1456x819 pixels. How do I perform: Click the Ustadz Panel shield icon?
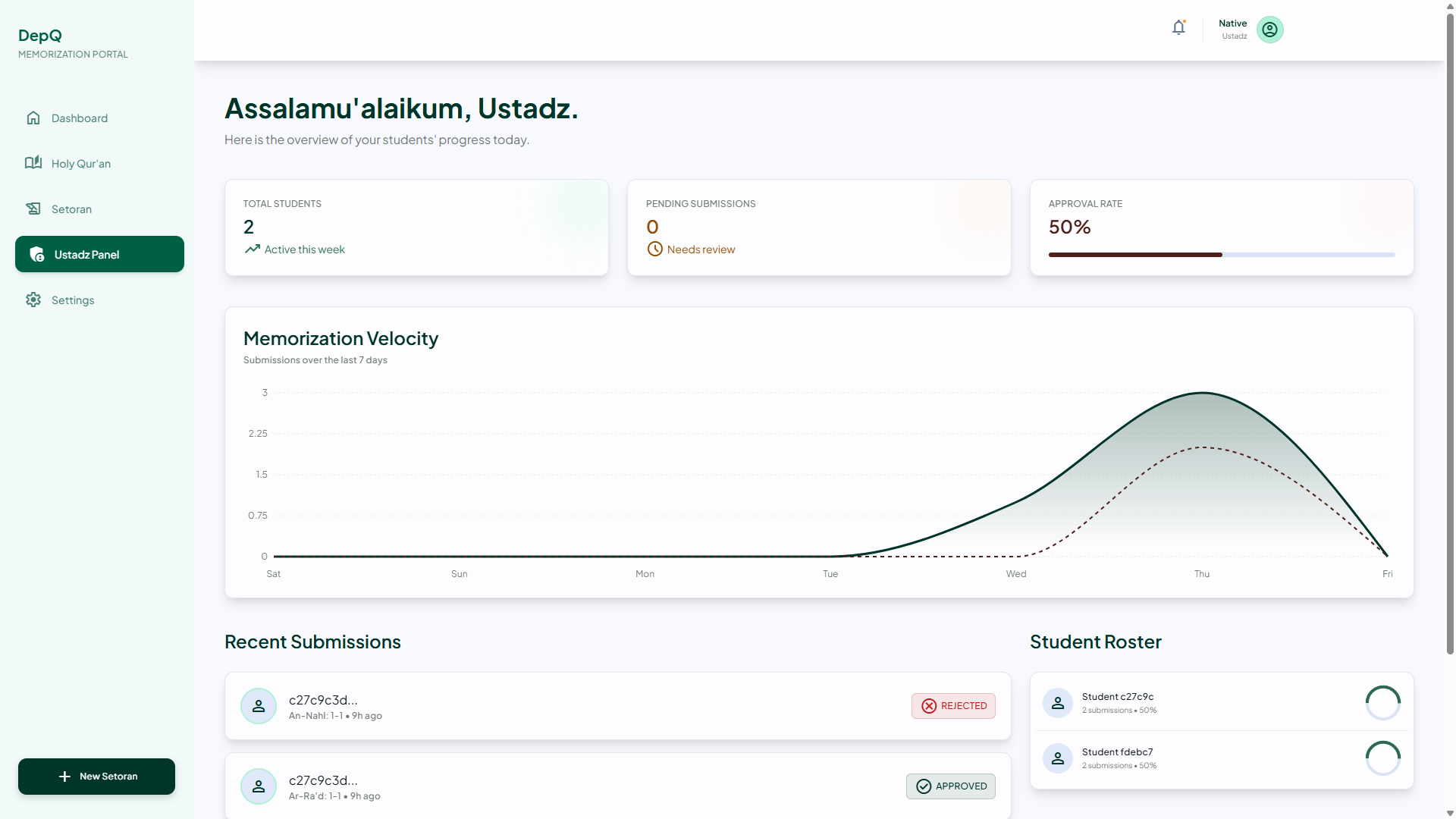(x=36, y=254)
